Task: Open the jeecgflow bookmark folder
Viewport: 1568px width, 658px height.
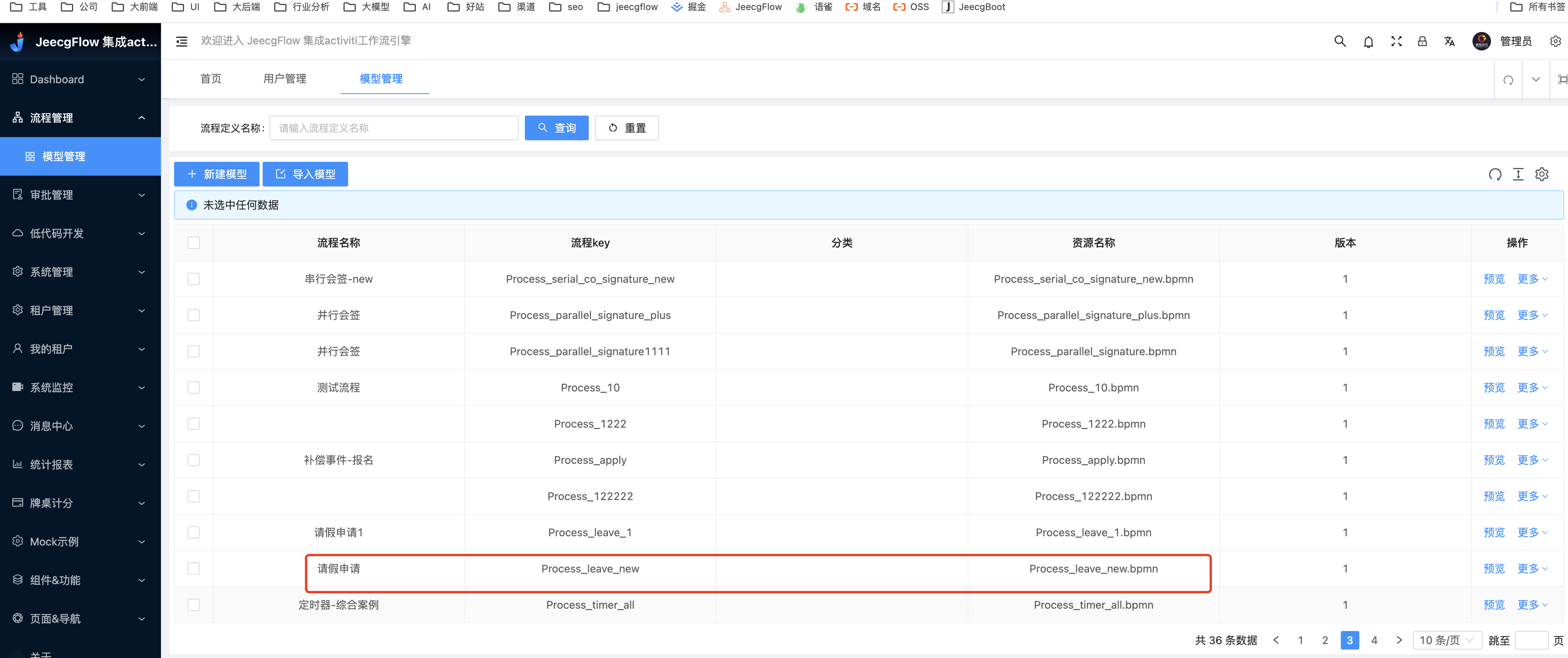Action: coord(627,7)
